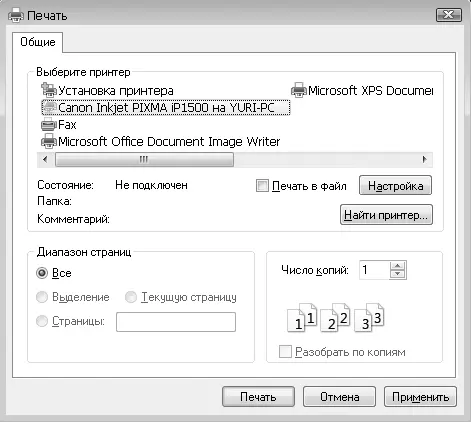This screenshot has width=471, height=422.
Task: Pick Microsoft Office Document Image Writer icon
Action: pos(49,141)
